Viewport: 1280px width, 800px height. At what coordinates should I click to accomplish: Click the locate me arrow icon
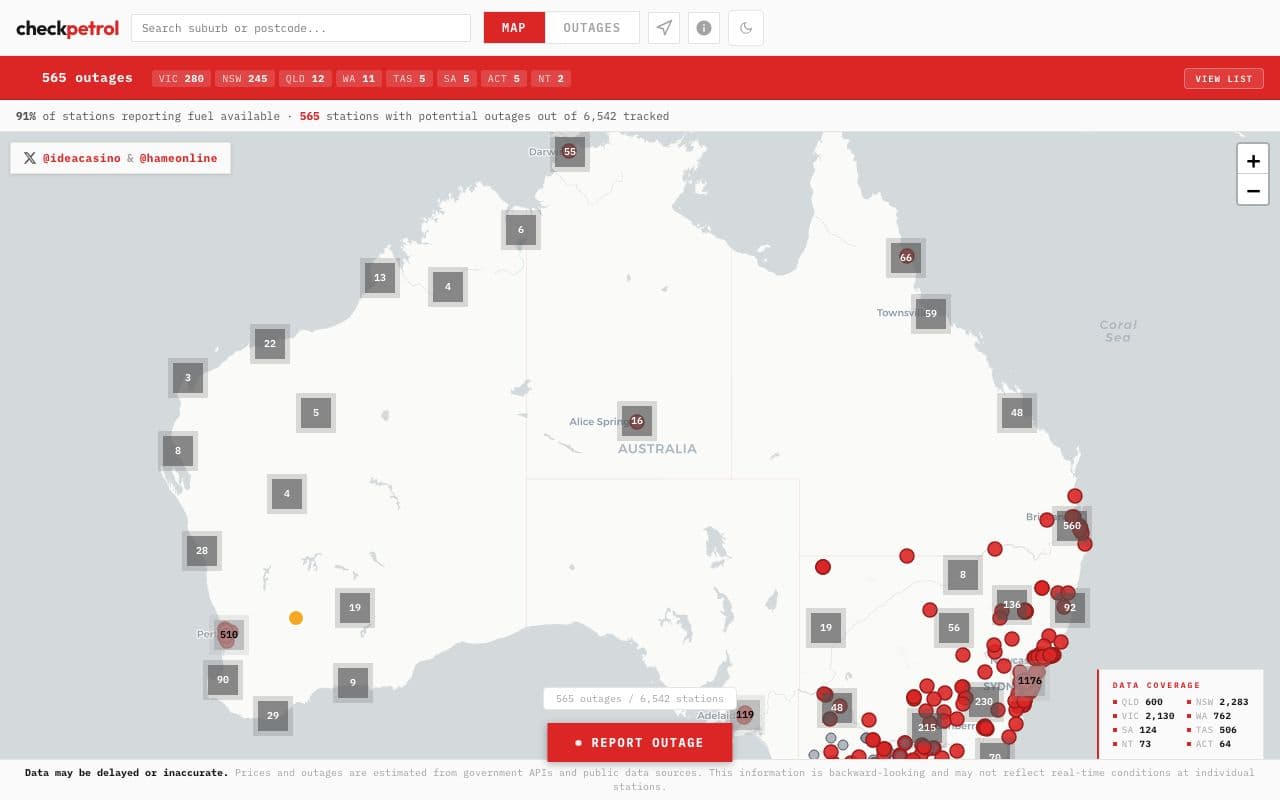pyautogui.click(x=664, y=28)
